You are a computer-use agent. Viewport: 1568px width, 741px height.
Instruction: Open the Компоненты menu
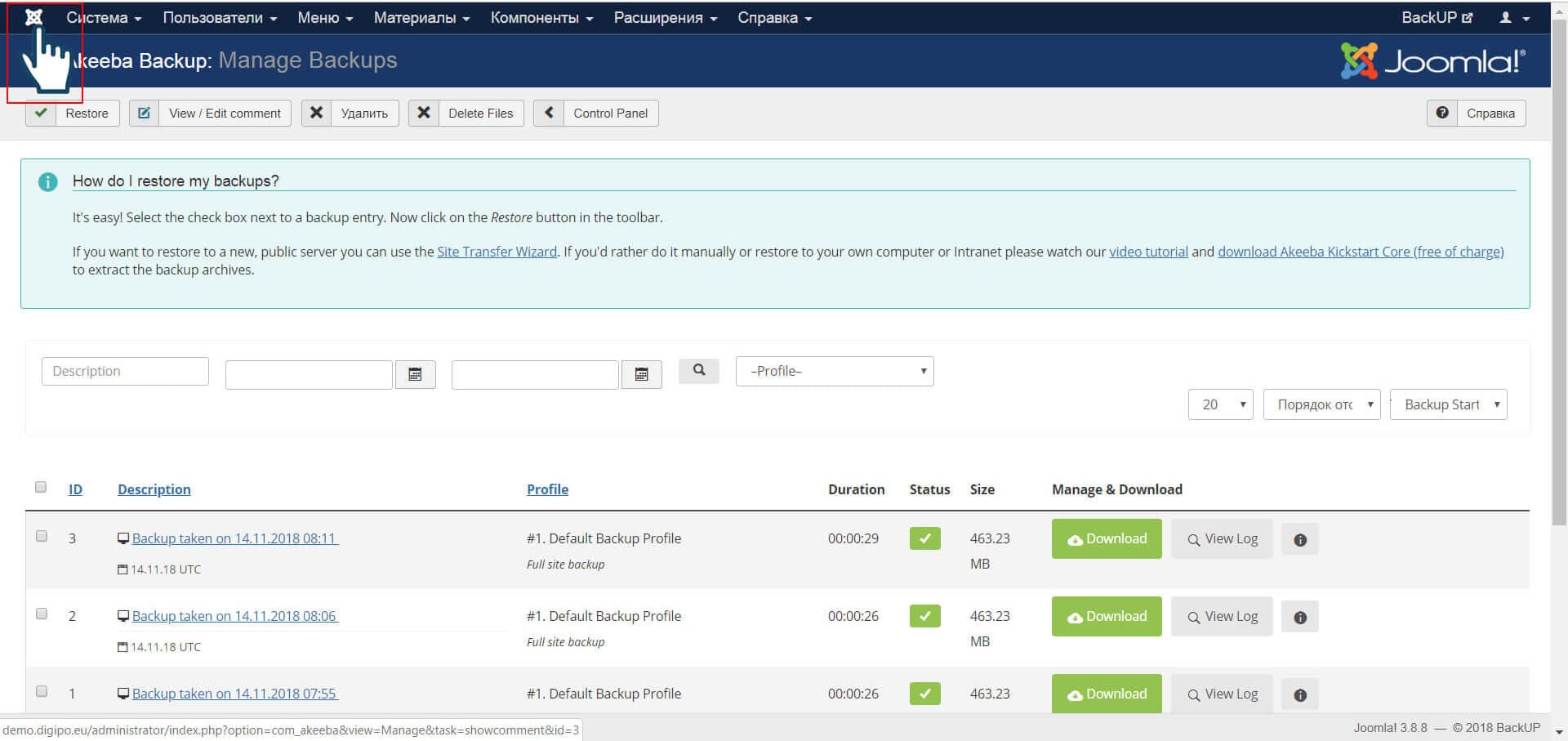pyautogui.click(x=541, y=17)
